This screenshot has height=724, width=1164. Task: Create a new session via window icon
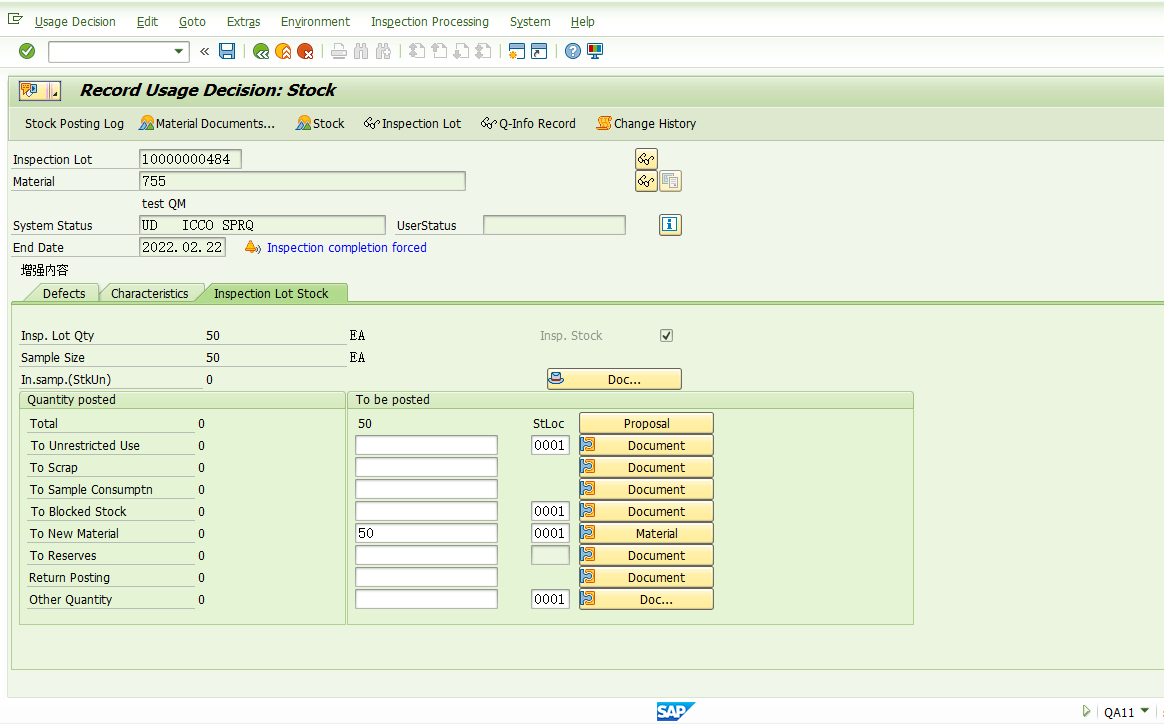(x=517, y=51)
